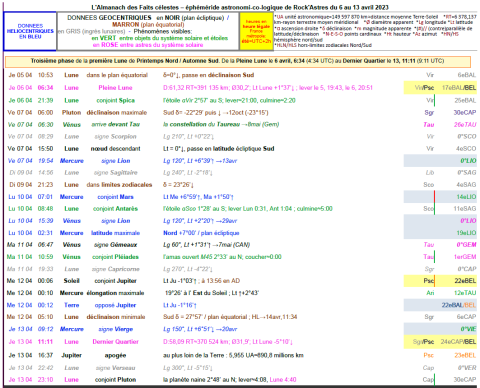The image size is (480, 388).
Task: Click time "15:39" in the Vénus signe Lion row
Action: coord(45,221)
